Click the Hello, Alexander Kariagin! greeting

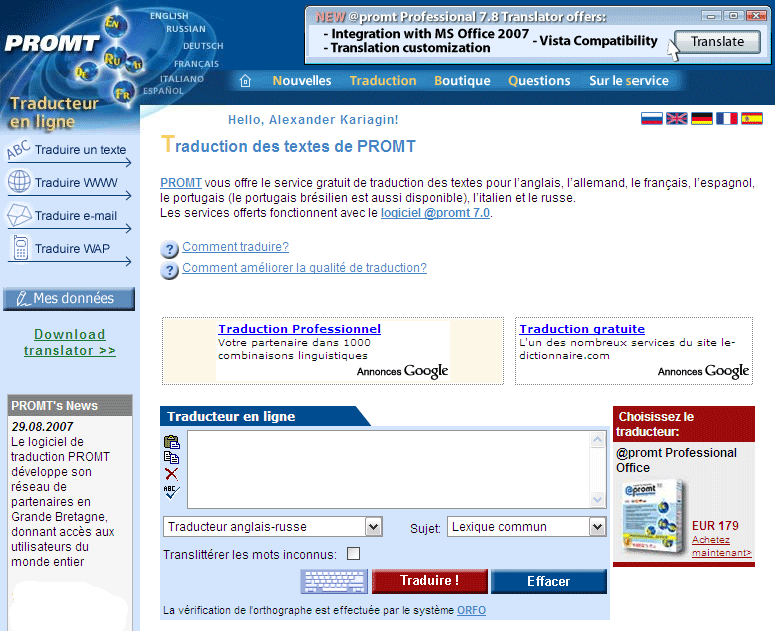(x=313, y=120)
